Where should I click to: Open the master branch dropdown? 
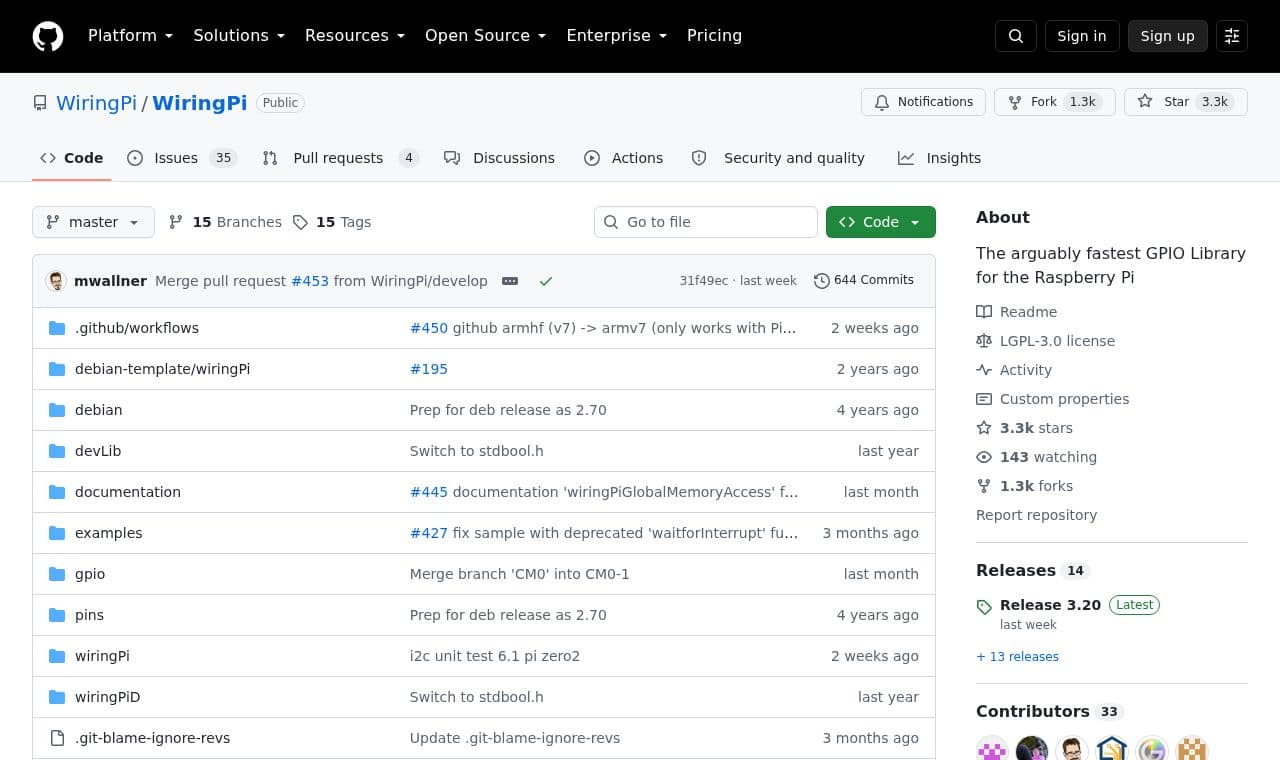tap(93, 222)
